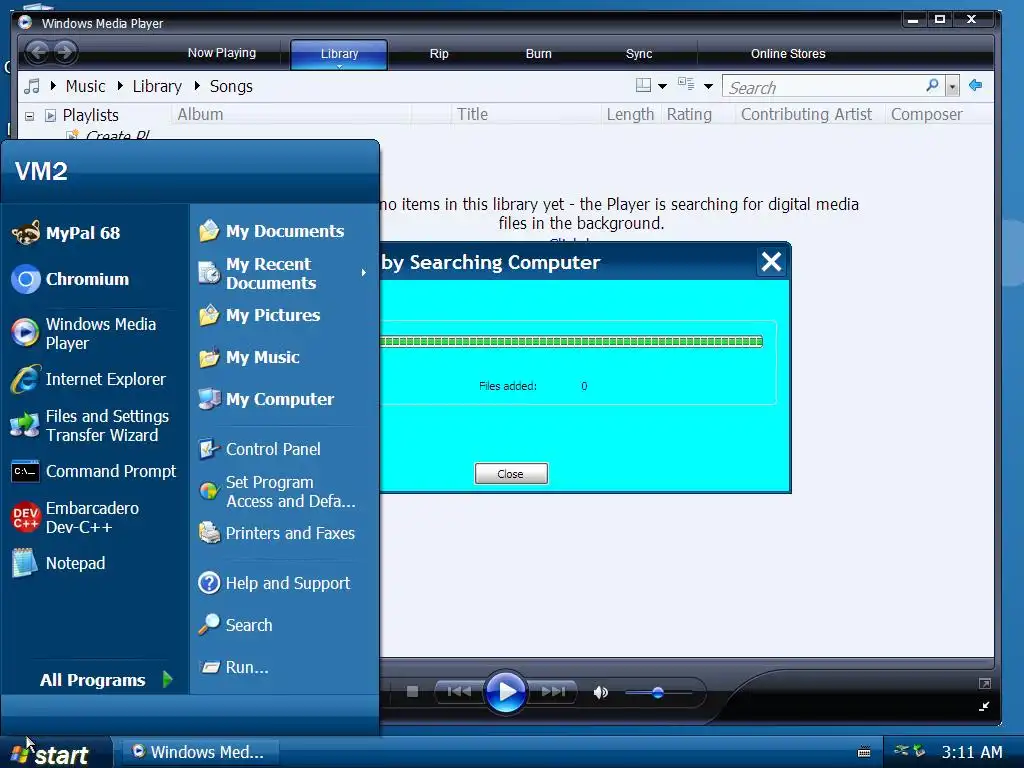The width and height of the screenshot is (1024, 768).
Task: Open the Songs breadcrumb dropdown arrow
Action: (197, 86)
